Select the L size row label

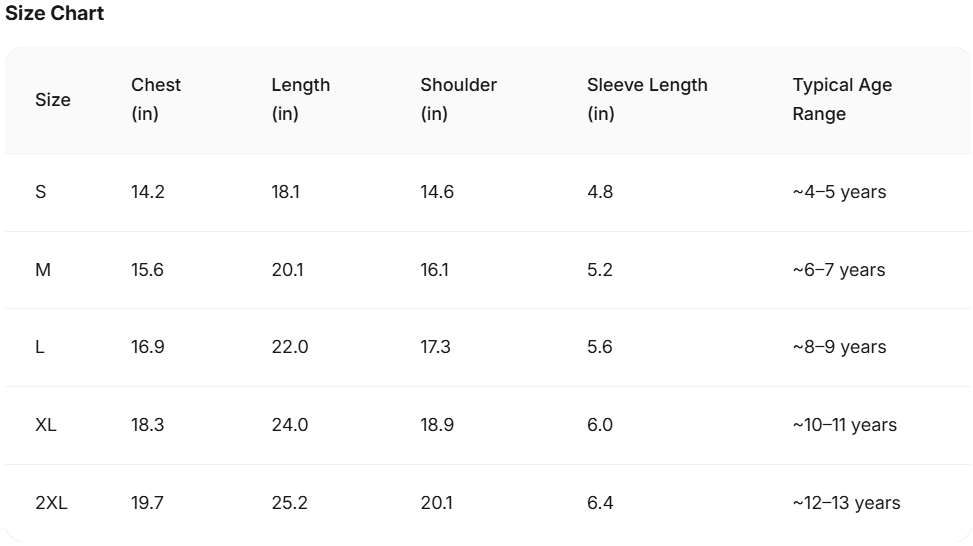click(x=40, y=347)
